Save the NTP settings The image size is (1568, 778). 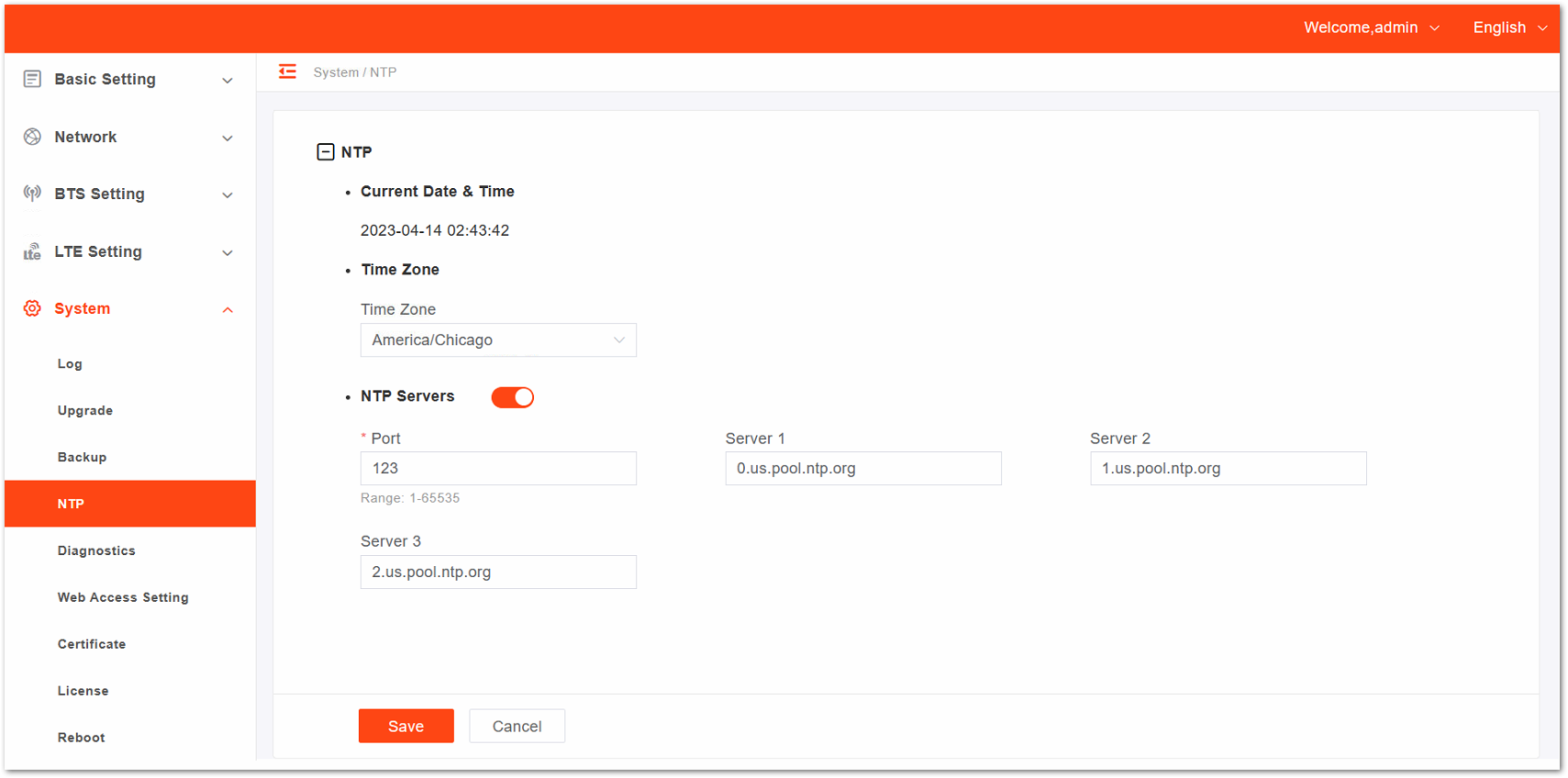406,726
